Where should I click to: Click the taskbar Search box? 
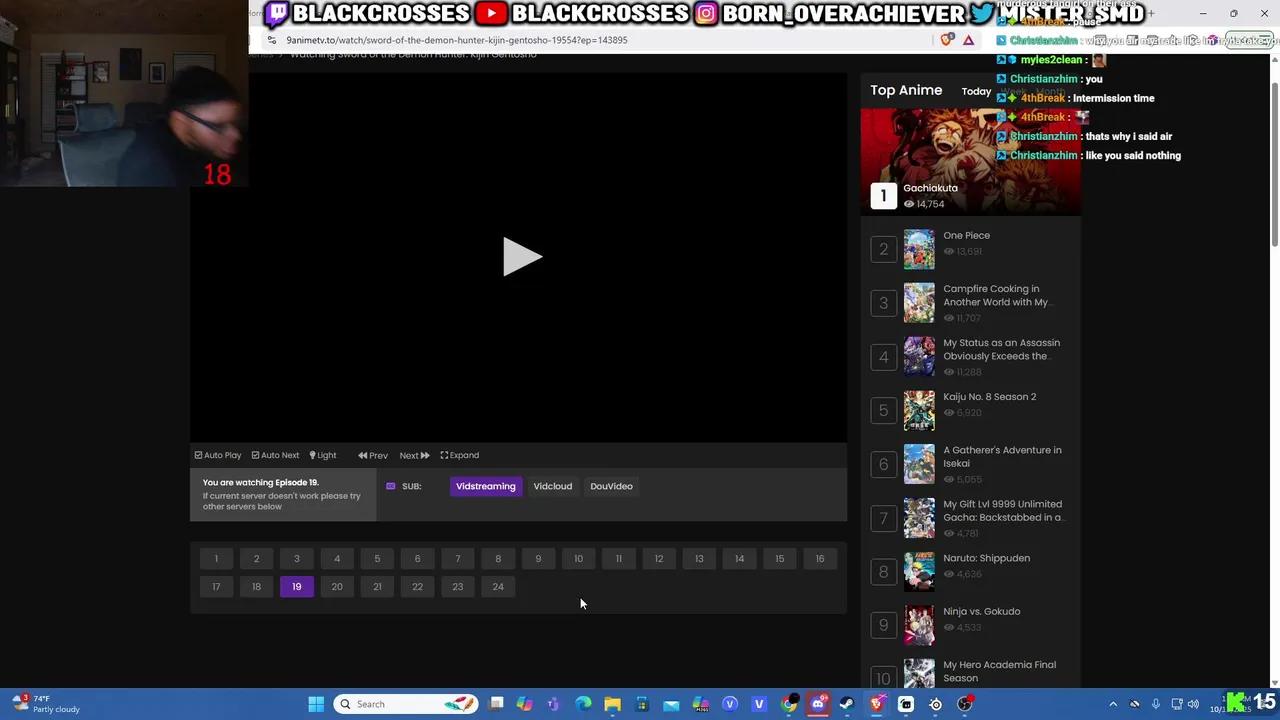(x=406, y=704)
